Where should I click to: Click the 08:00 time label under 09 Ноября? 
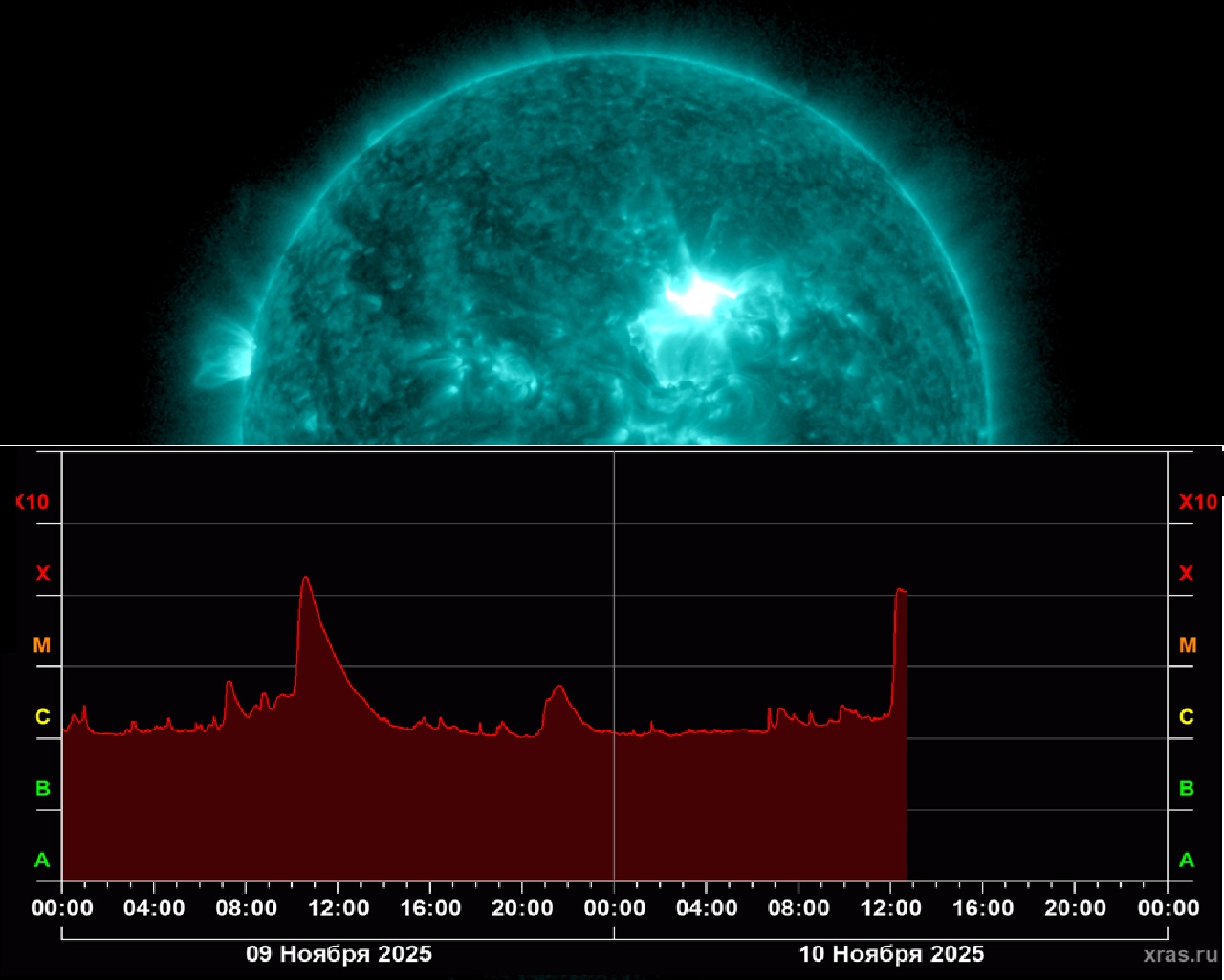click(246, 907)
